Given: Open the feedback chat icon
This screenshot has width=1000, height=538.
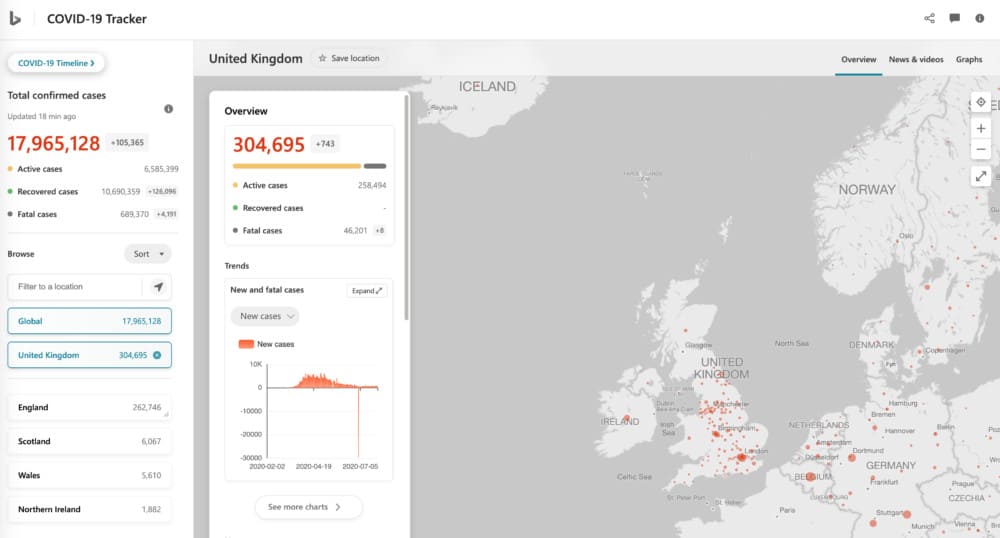Looking at the screenshot, I should point(954,18).
